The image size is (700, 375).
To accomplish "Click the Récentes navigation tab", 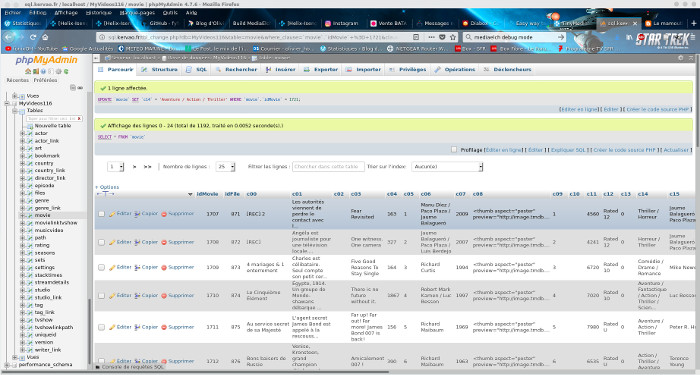I will (x=18, y=80).
